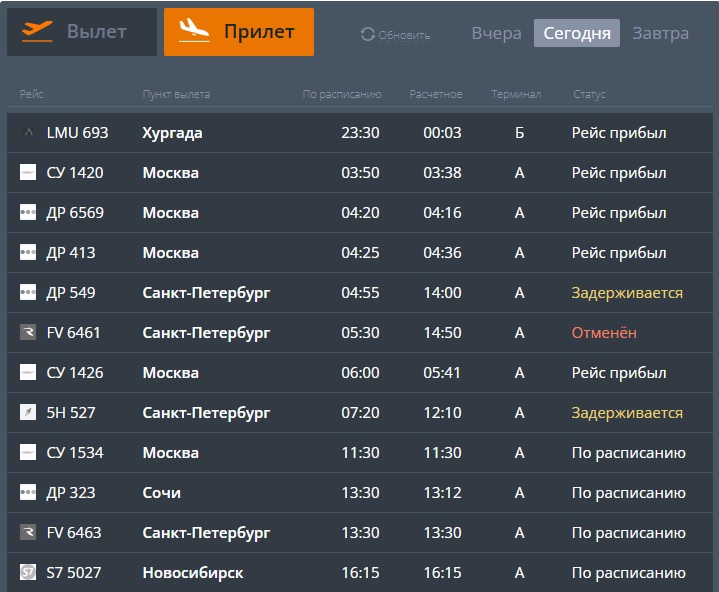The image size is (719, 592).
Task: Select flight number ДР 413
Action: (71, 252)
